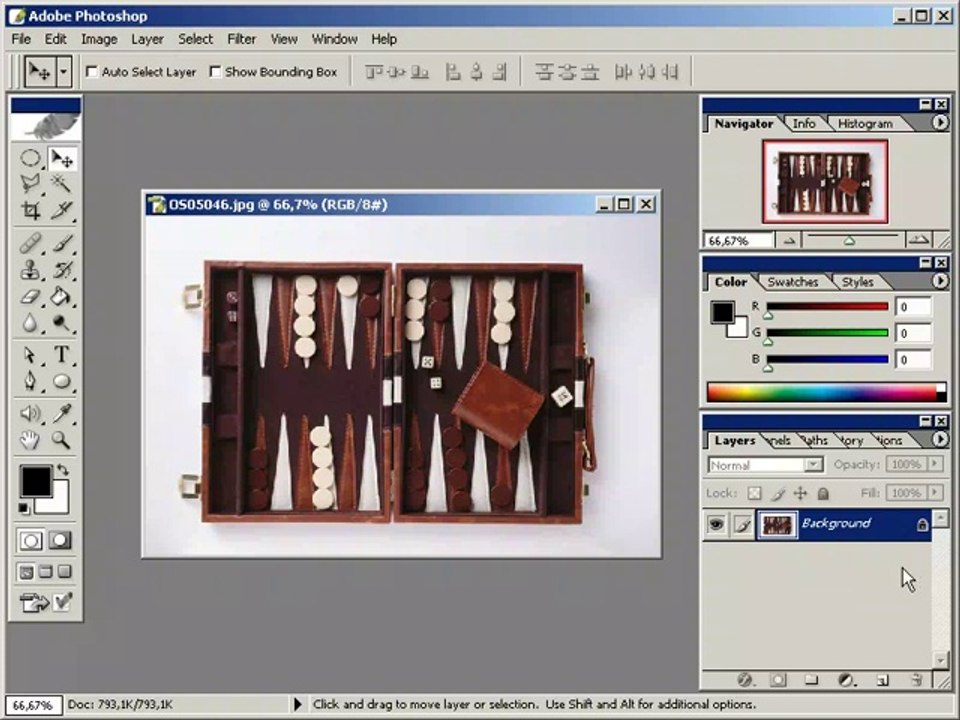Image resolution: width=960 pixels, height=720 pixels.
Task: Click the red R slider track
Action: pos(827,306)
